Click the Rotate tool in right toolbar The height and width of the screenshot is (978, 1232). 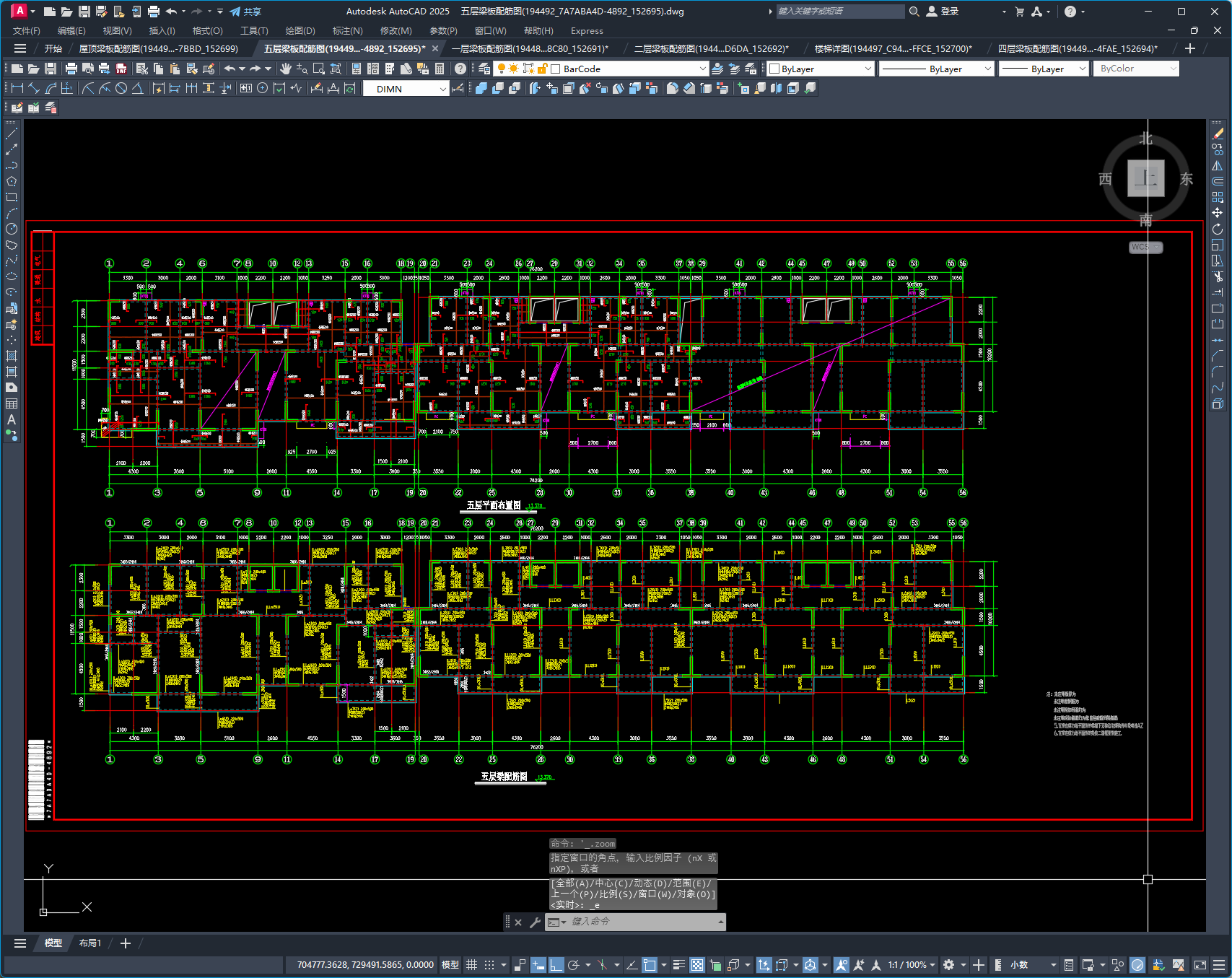[1218, 229]
